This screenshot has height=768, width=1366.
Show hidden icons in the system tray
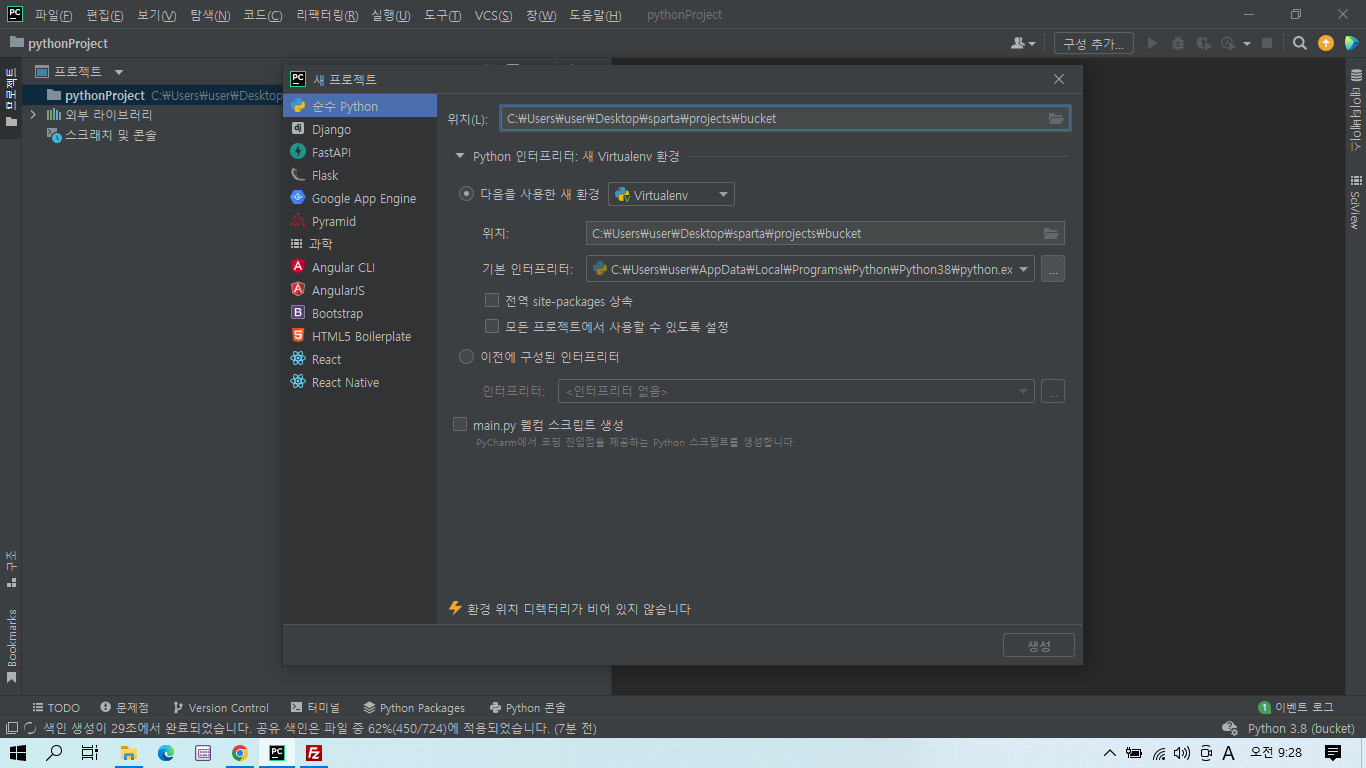click(x=1109, y=753)
